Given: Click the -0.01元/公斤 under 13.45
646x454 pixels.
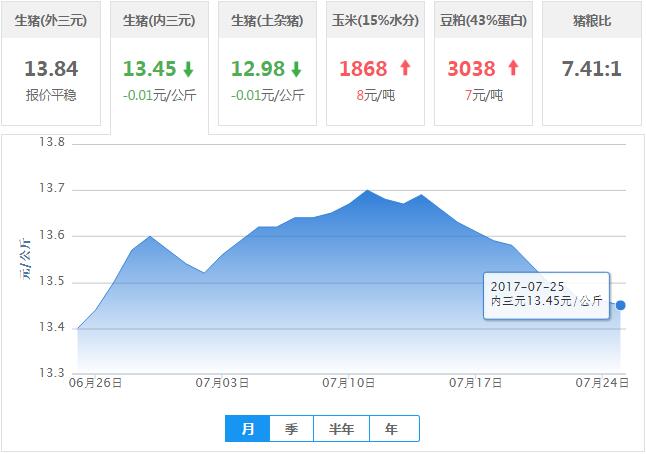Looking at the screenshot, I should pyautogui.click(x=159, y=95).
